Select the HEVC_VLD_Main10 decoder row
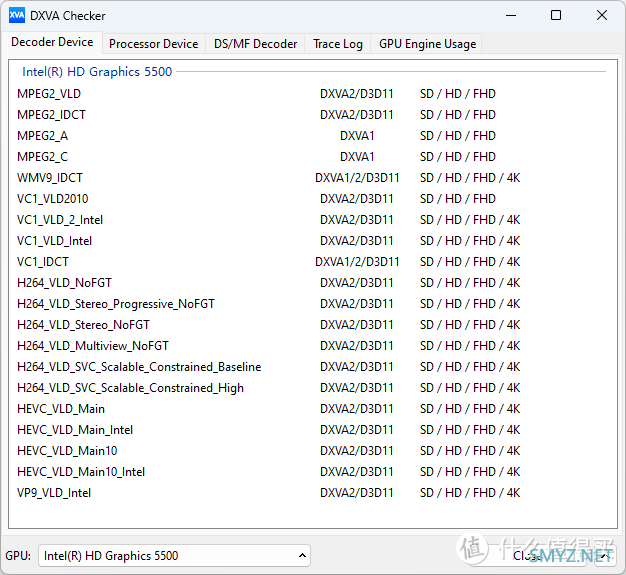 pos(313,451)
